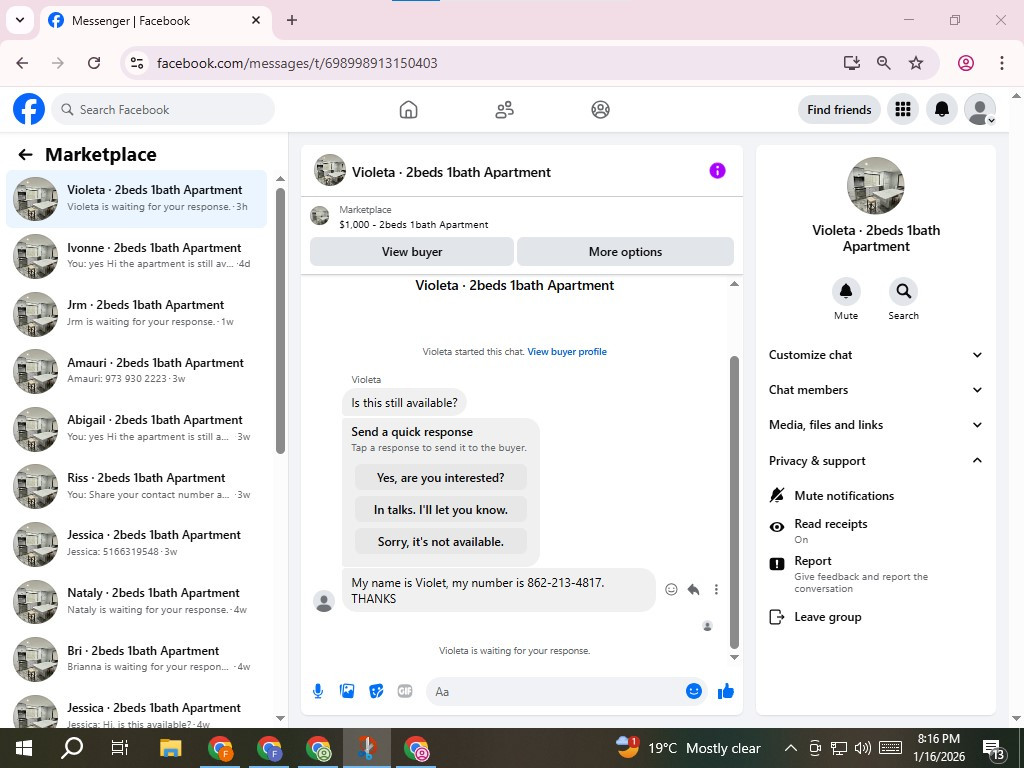Reply to Violet's message with arrow icon
Image resolution: width=1024 pixels, height=768 pixels.
click(x=694, y=589)
